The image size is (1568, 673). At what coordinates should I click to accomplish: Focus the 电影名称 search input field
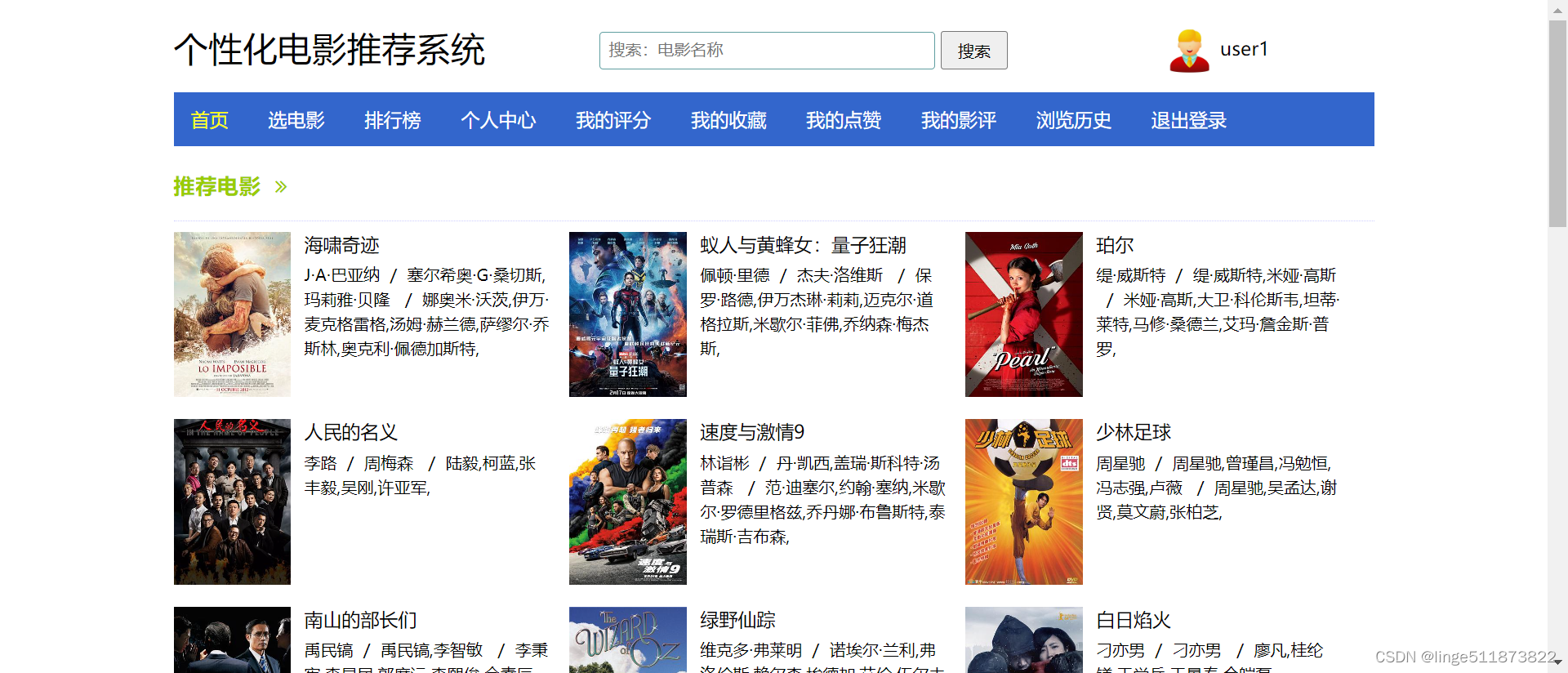click(767, 51)
